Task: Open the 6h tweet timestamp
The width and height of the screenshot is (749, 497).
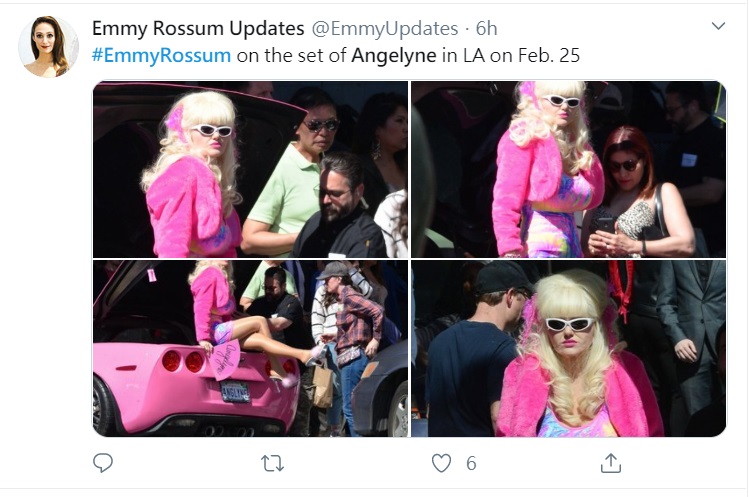Action: click(x=486, y=29)
